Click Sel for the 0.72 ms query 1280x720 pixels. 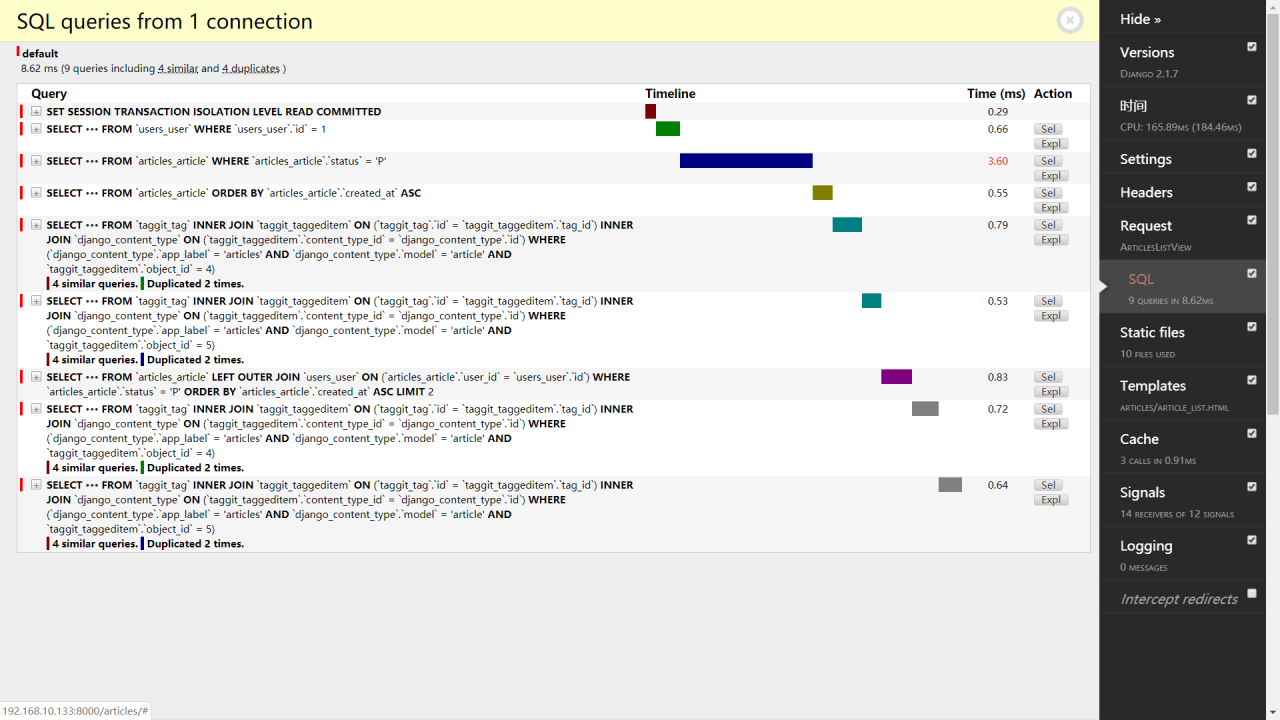(1048, 409)
